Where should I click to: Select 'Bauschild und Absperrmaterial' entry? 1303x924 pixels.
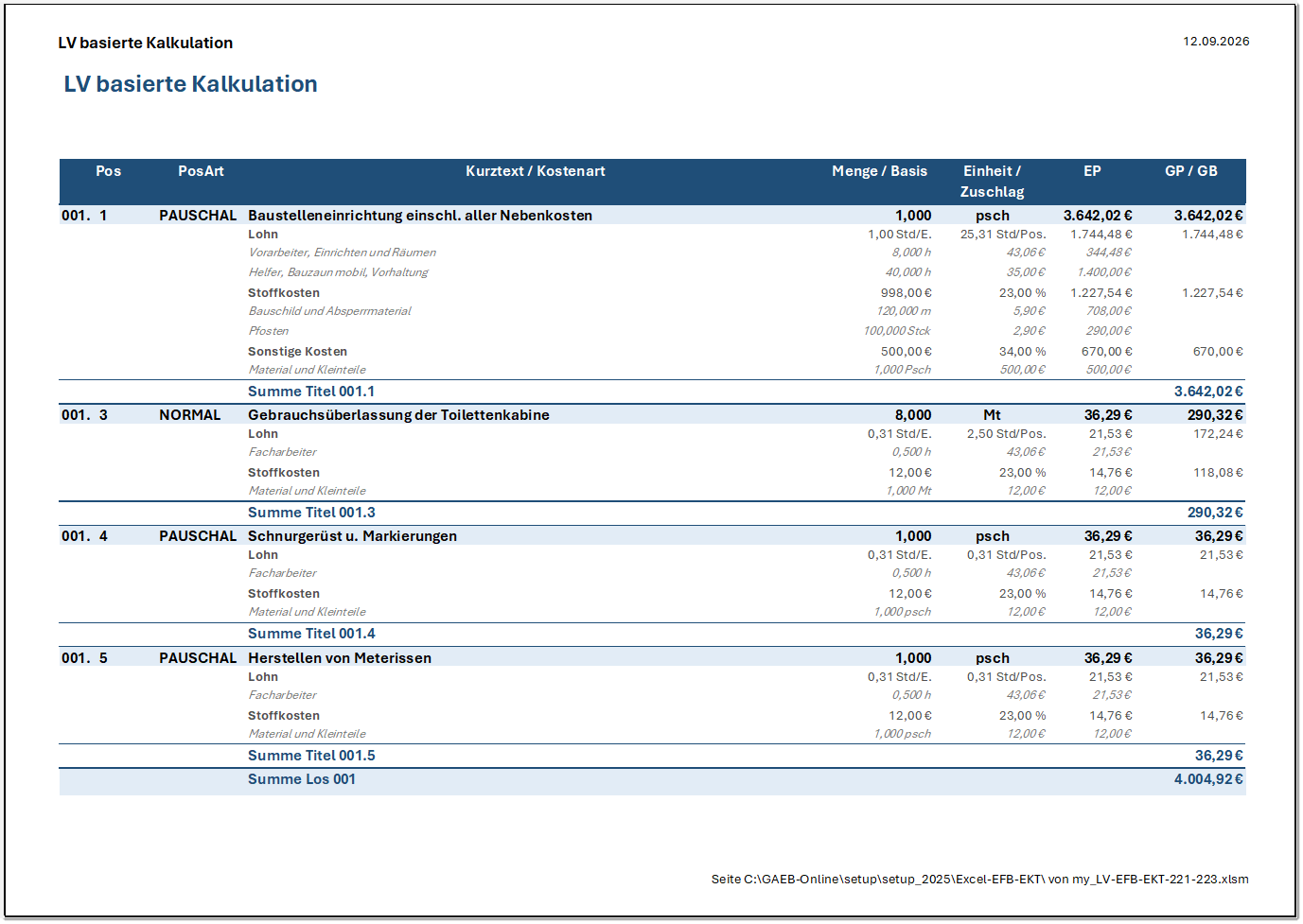coord(329,311)
